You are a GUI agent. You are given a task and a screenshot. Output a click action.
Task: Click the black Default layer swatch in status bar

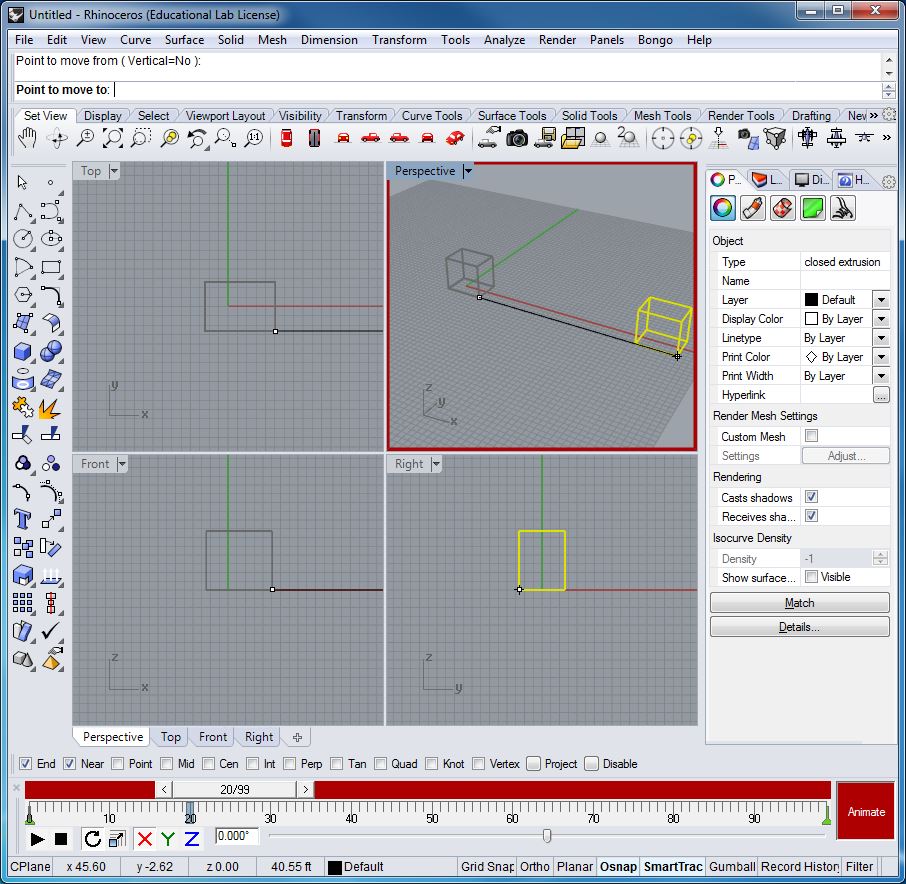point(335,867)
